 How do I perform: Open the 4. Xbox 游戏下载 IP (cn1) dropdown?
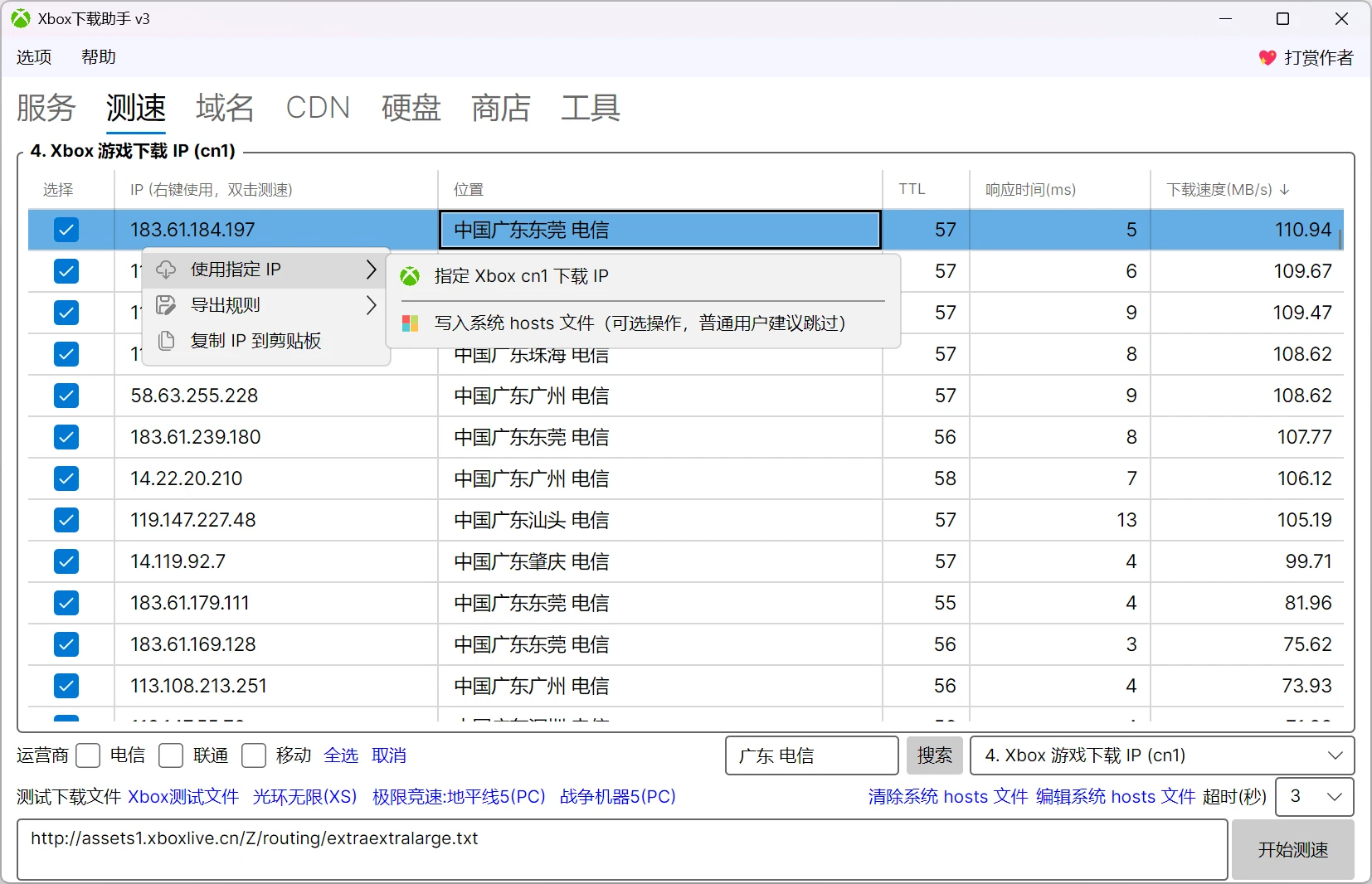(x=1162, y=755)
